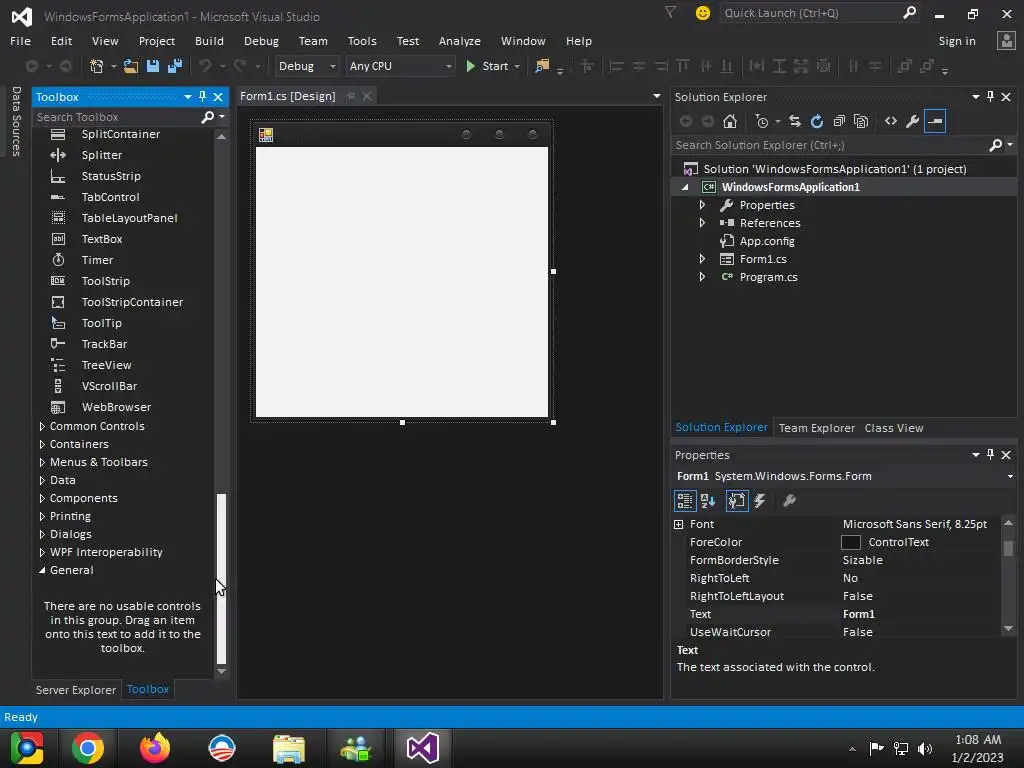Click the Refresh icon in Solution Explorer
The image size is (1024, 768).
click(x=816, y=121)
